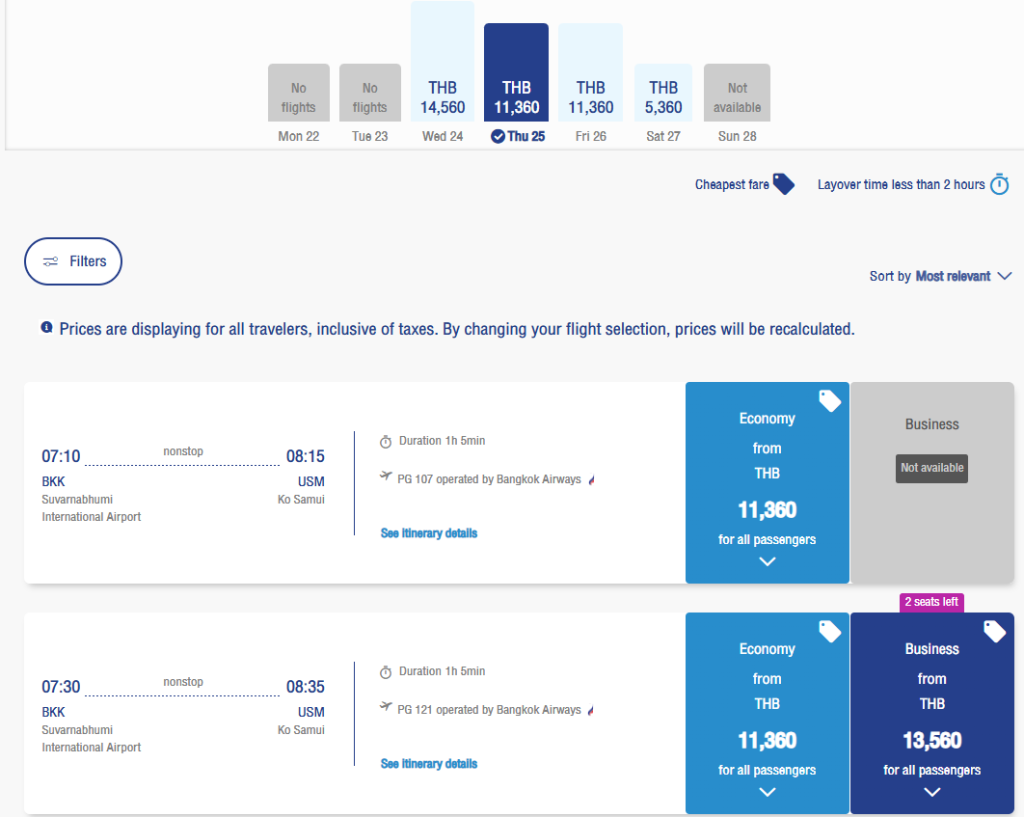Click Layover time less than 2 hours label
The image size is (1024, 817).
901,185
